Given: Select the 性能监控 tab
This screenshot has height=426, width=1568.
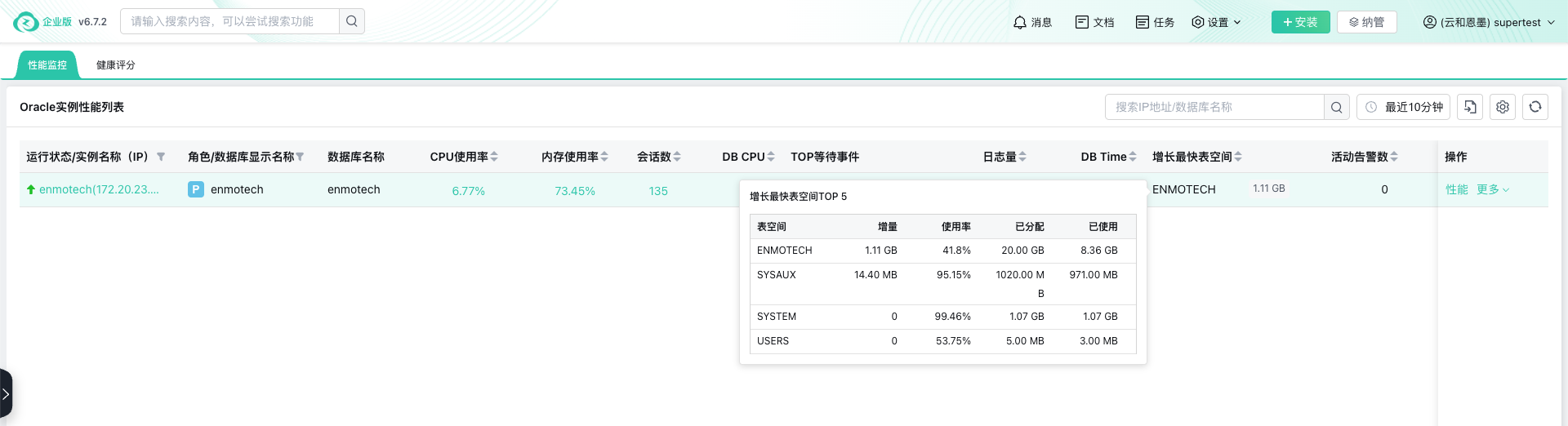Looking at the screenshot, I should coord(47,65).
